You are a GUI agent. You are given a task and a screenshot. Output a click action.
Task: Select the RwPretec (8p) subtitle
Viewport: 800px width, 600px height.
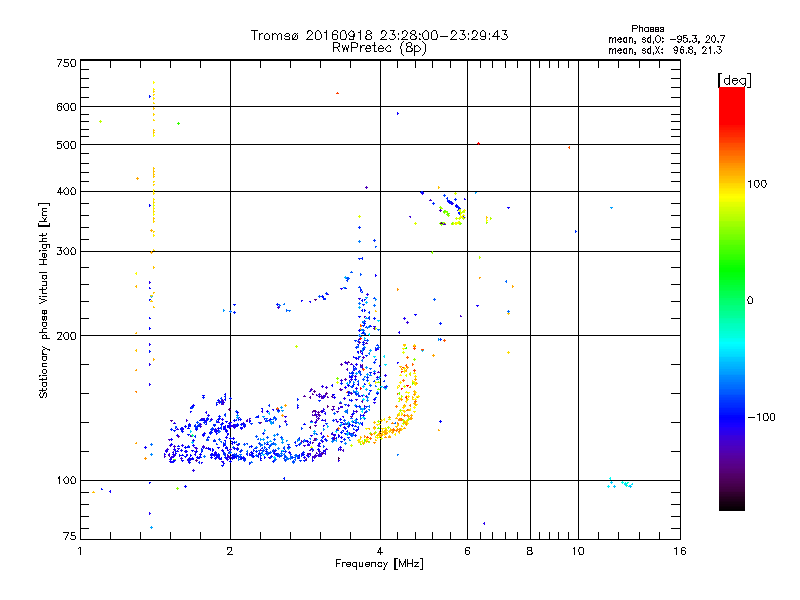379,48
